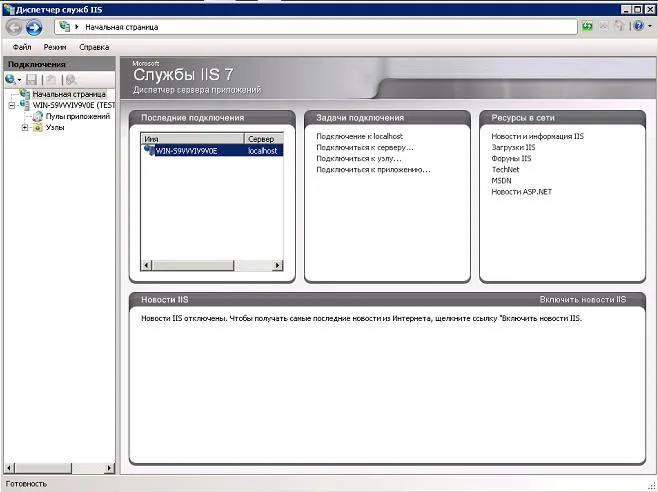Click the Имя column header
Viewport: 658px width, 492px height.
[x=193, y=139]
